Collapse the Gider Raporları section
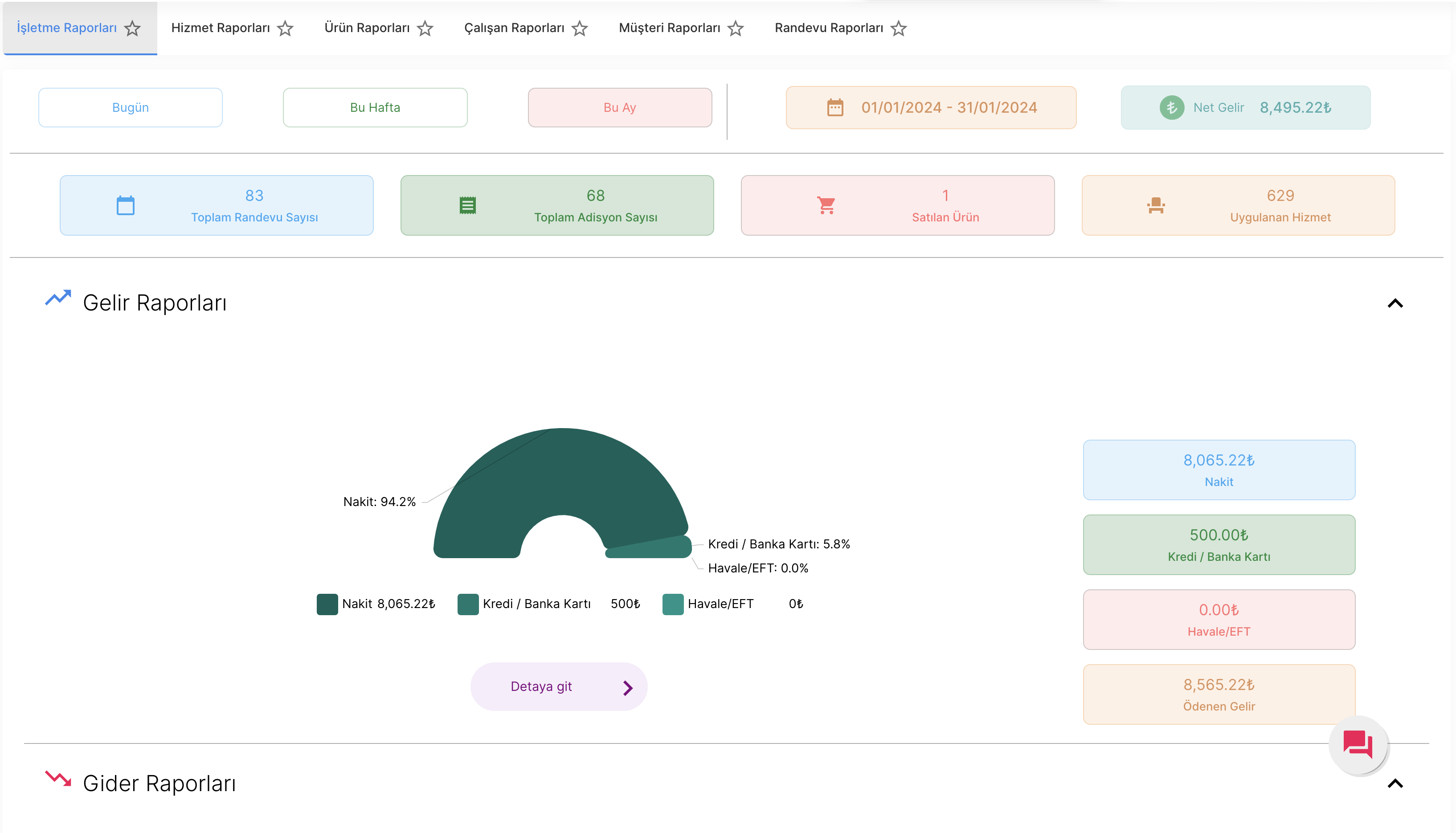Viewport: 1456px width, 833px height. tap(1395, 783)
